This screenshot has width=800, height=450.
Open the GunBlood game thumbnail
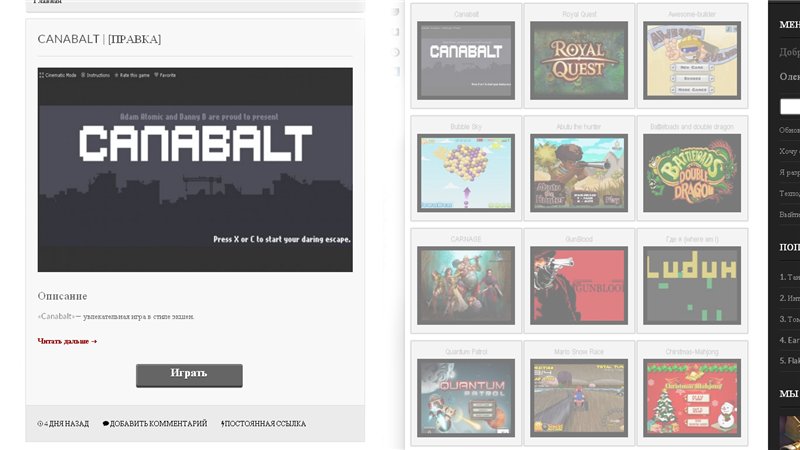579,286
